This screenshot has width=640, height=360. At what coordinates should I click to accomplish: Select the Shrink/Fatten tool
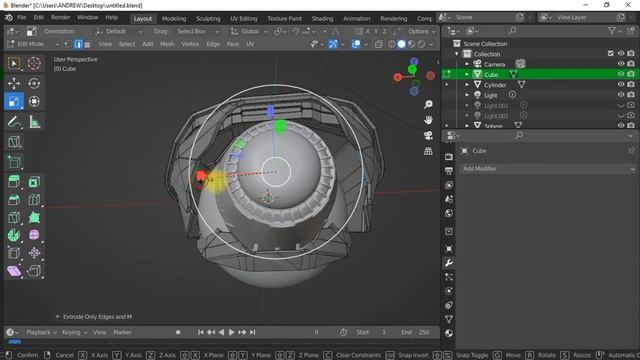[x=34, y=253]
